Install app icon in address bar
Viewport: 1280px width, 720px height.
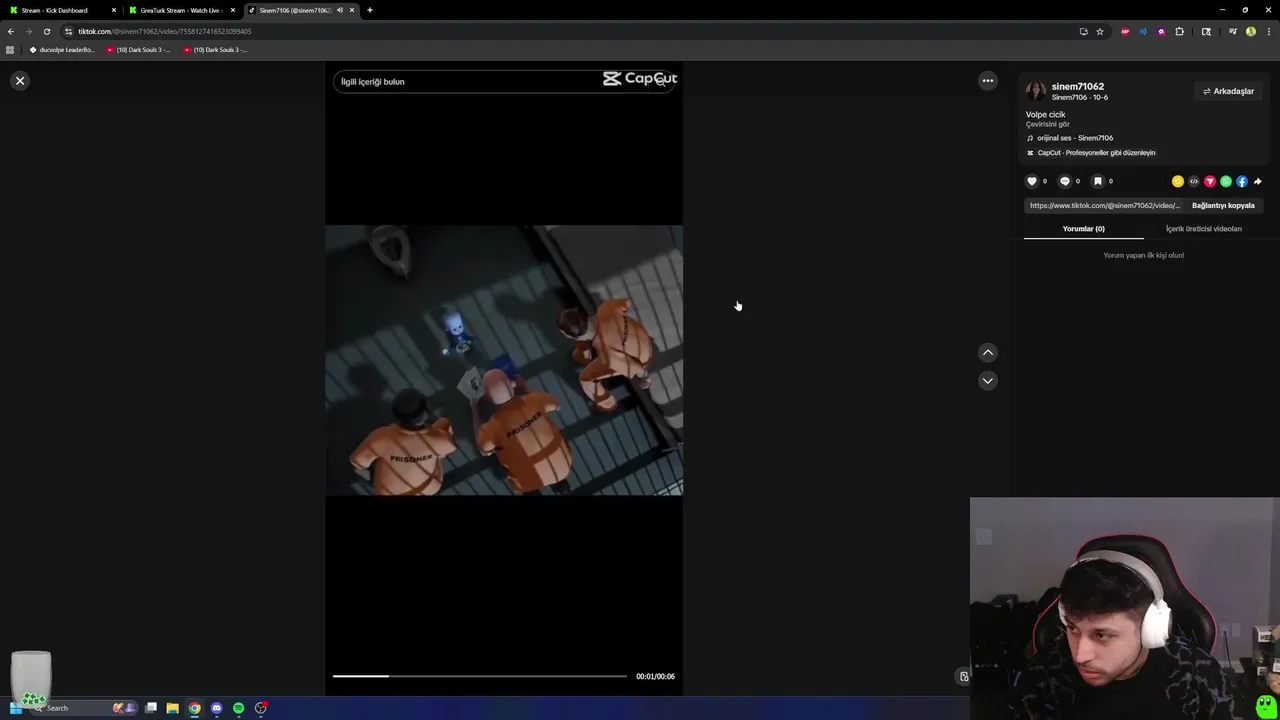pyautogui.click(x=1083, y=31)
